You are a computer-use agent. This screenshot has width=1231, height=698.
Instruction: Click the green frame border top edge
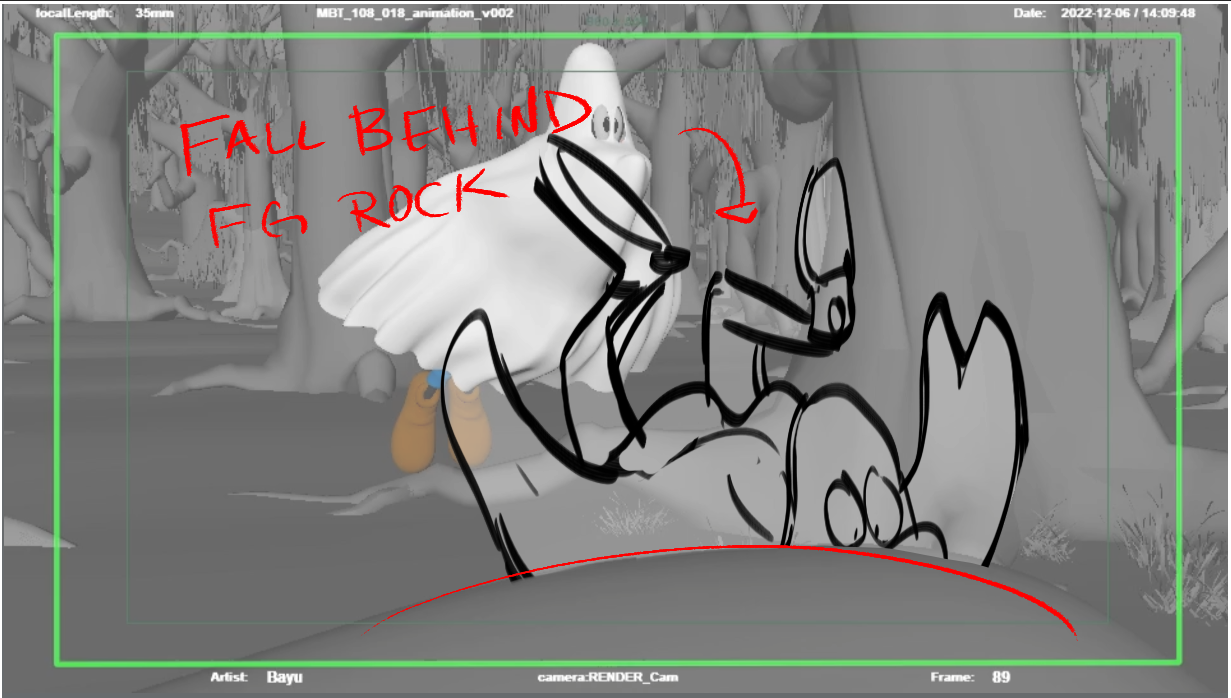[617, 37]
